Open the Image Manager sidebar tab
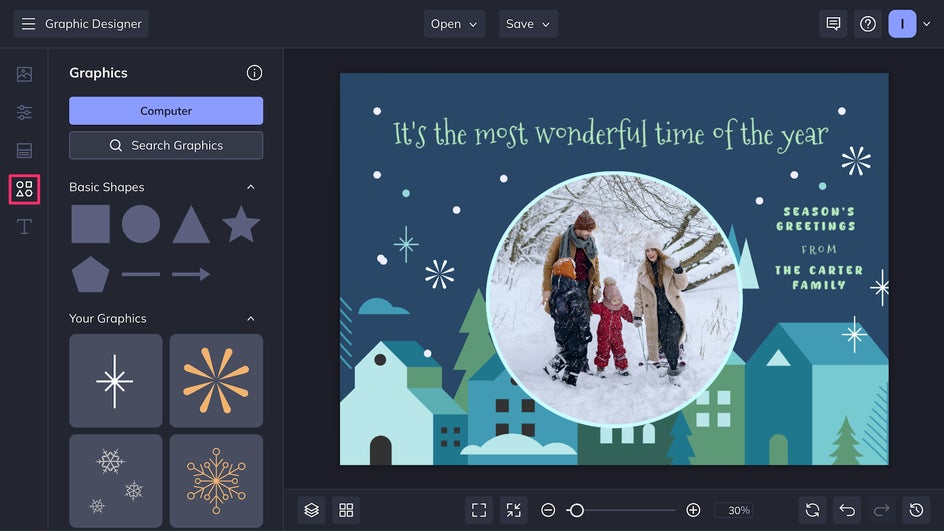The width and height of the screenshot is (944, 531). [x=24, y=74]
